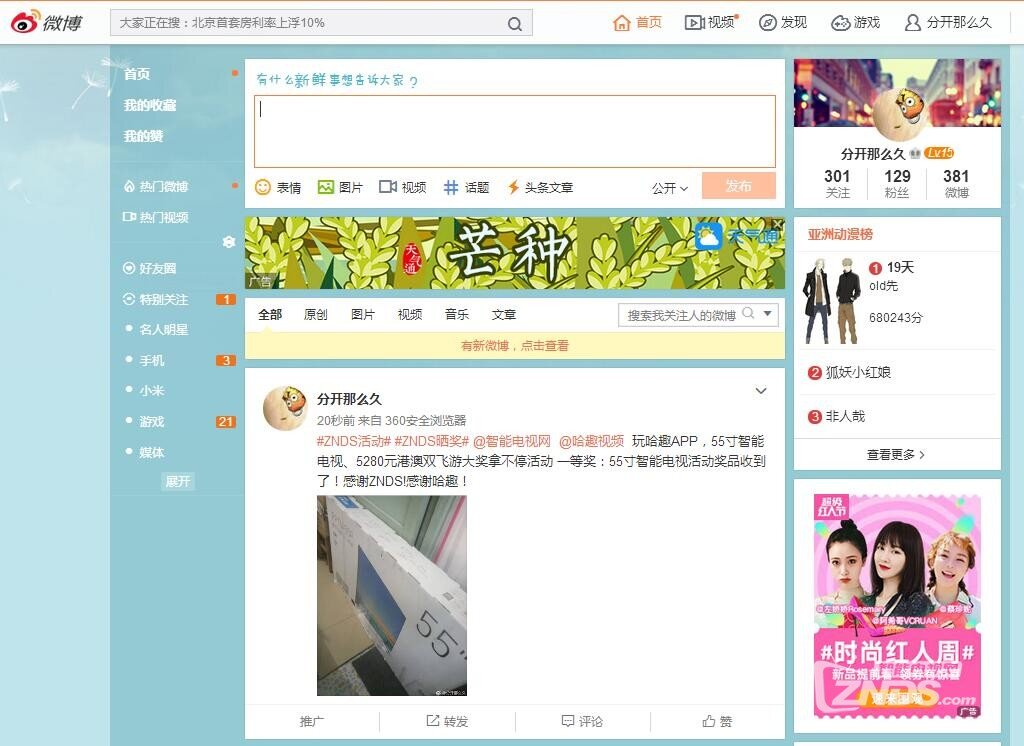Image resolution: width=1024 pixels, height=746 pixels.
Task: Open the 非人哉 ranking entry
Action: pyautogui.click(x=845, y=416)
